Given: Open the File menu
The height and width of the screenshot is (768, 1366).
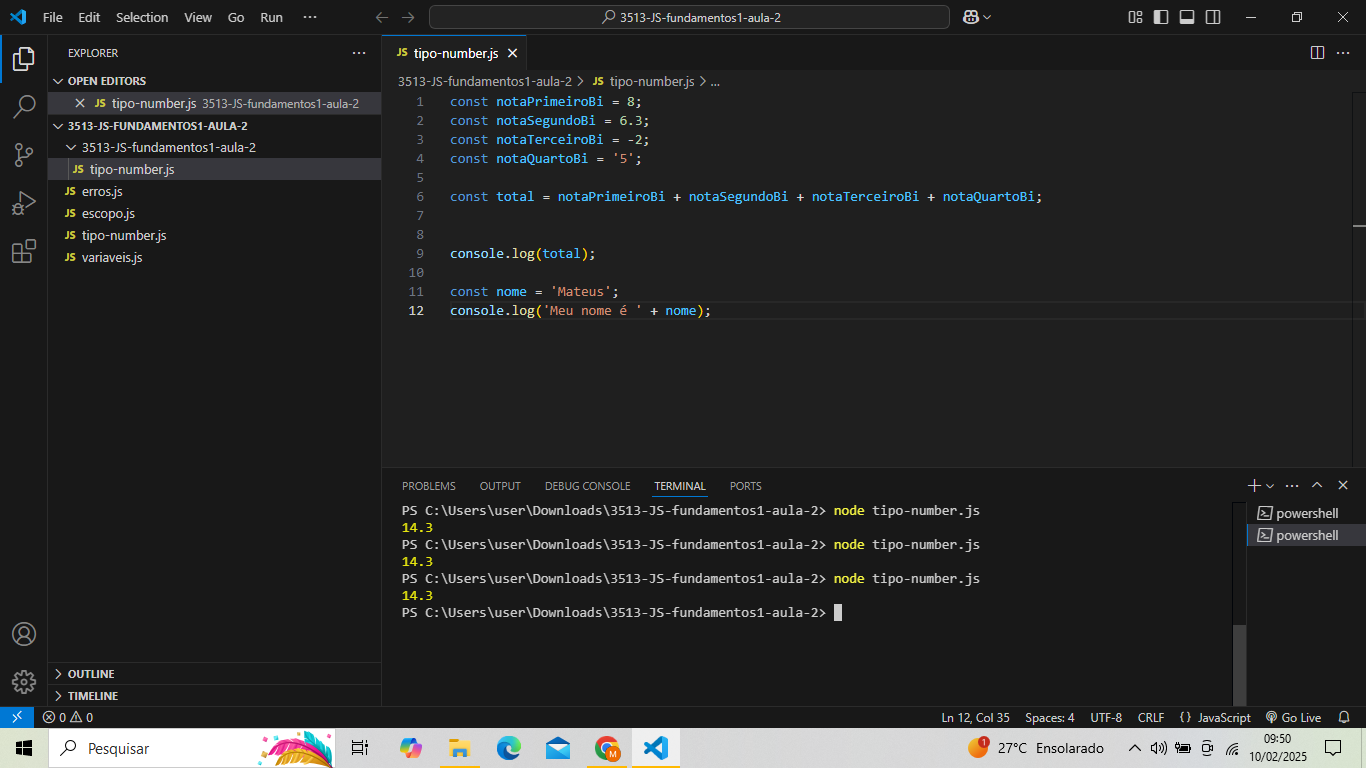Looking at the screenshot, I should (53, 17).
